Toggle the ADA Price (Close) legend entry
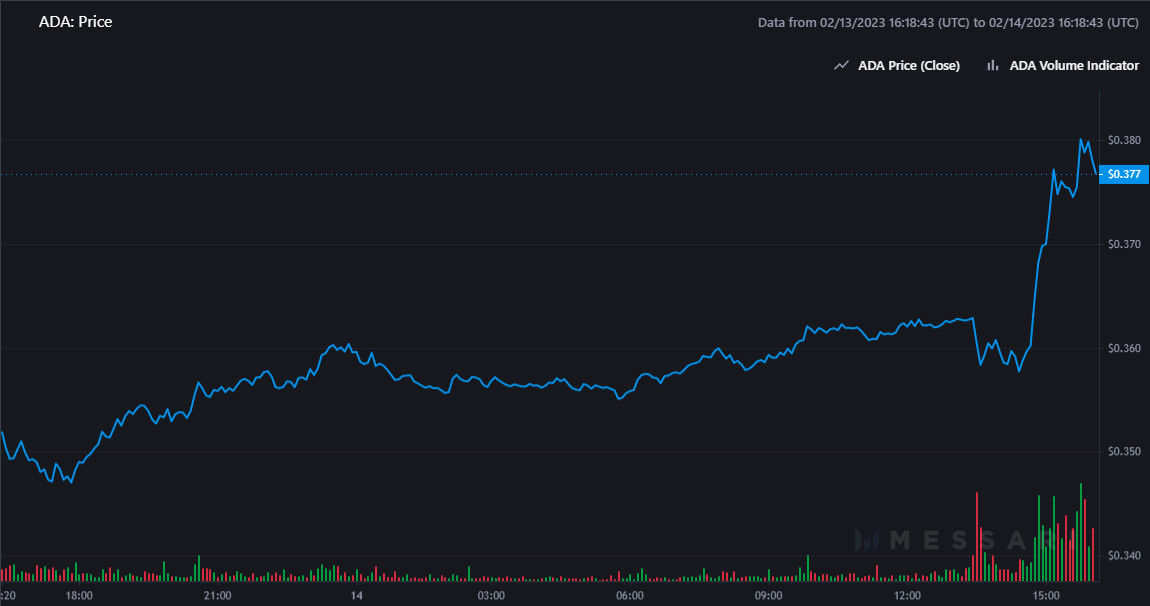Viewport: 1150px width, 606px height. coord(897,65)
